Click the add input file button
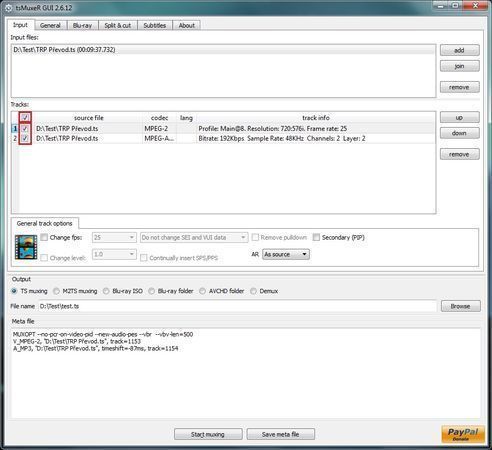 459,50
